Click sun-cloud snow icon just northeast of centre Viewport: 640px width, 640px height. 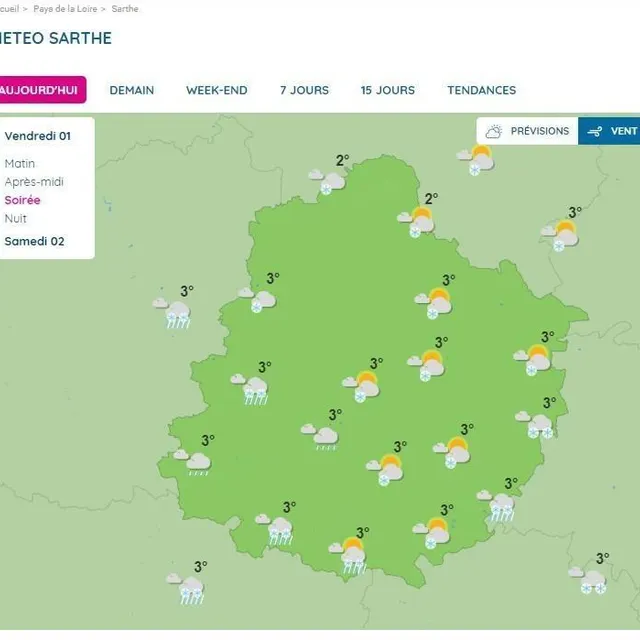tap(426, 366)
